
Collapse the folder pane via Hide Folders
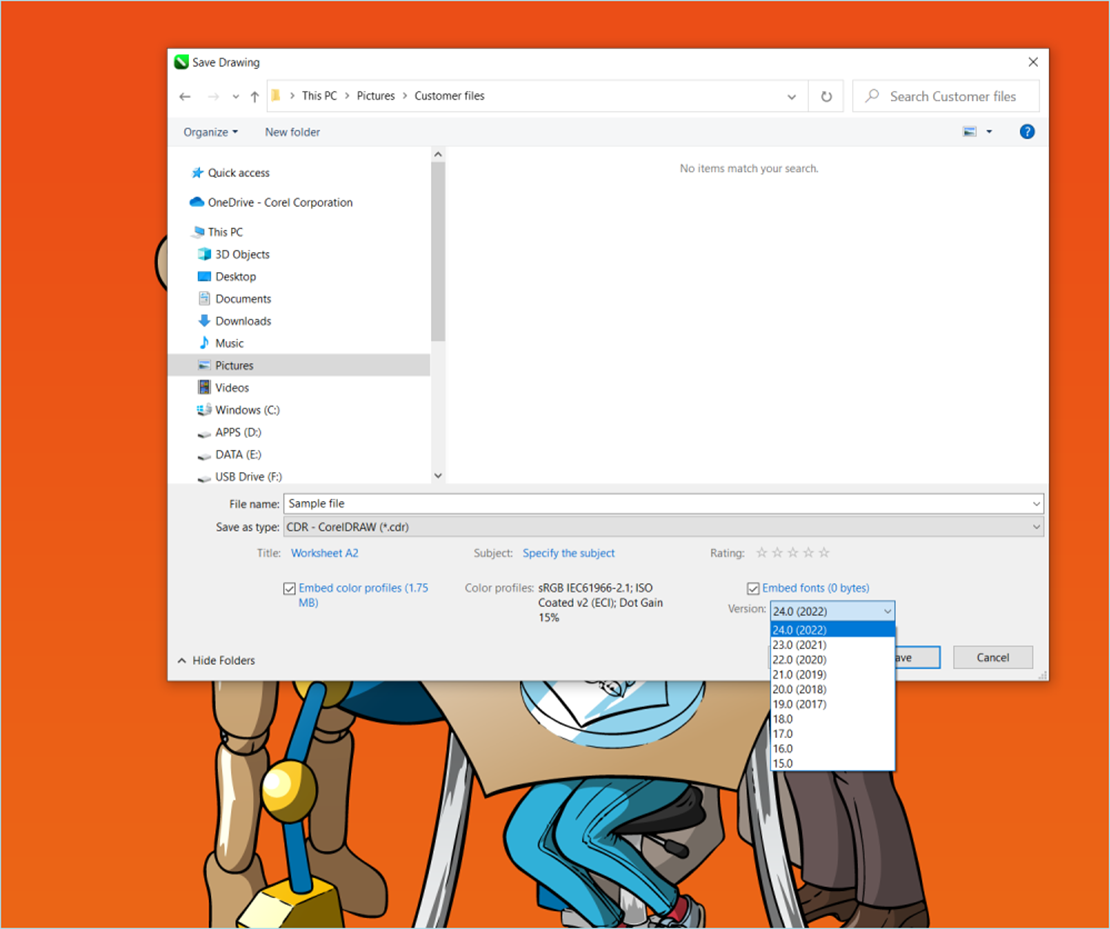coord(216,660)
